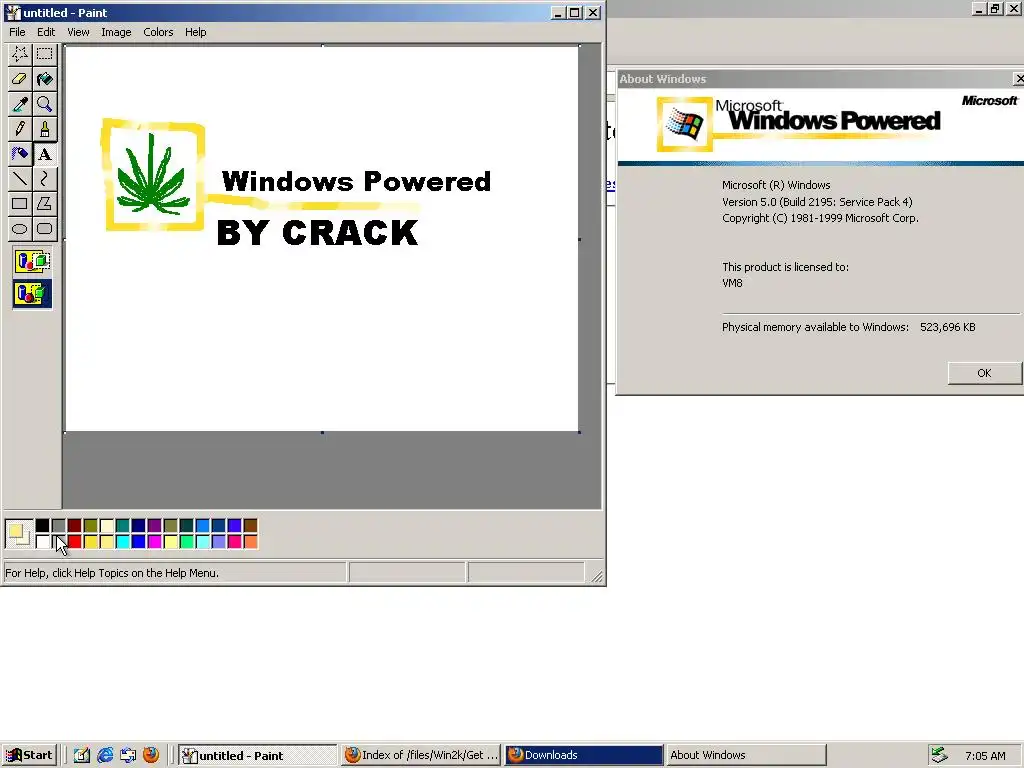Select the Brush tool

tap(44, 129)
